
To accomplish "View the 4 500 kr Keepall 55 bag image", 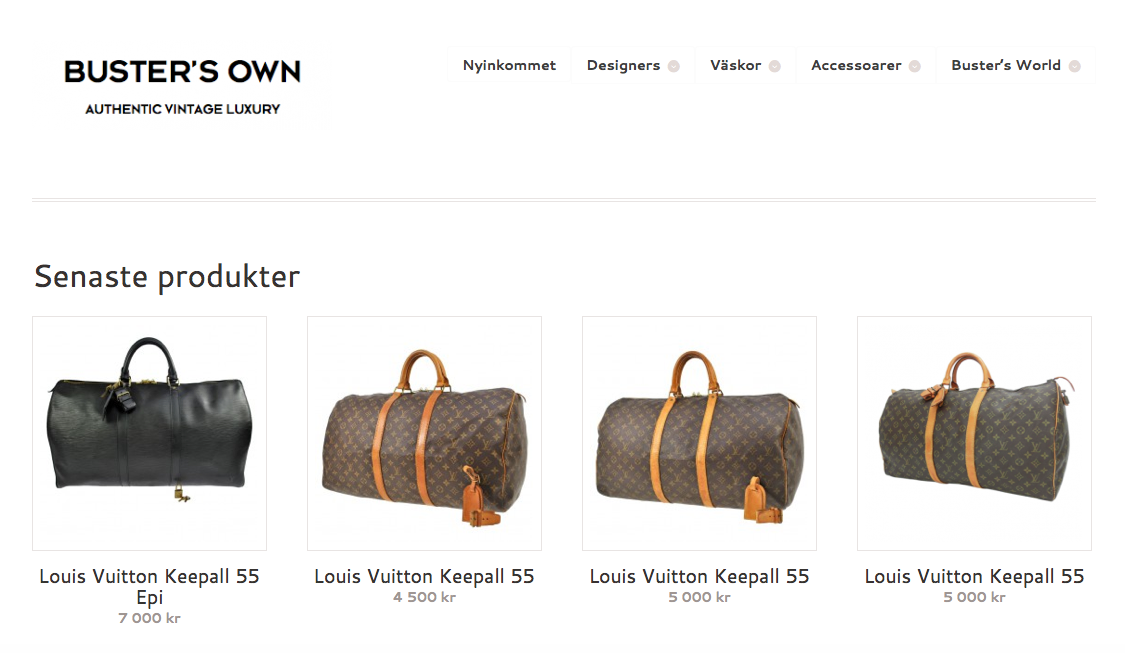I will pyautogui.click(x=425, y=433).
